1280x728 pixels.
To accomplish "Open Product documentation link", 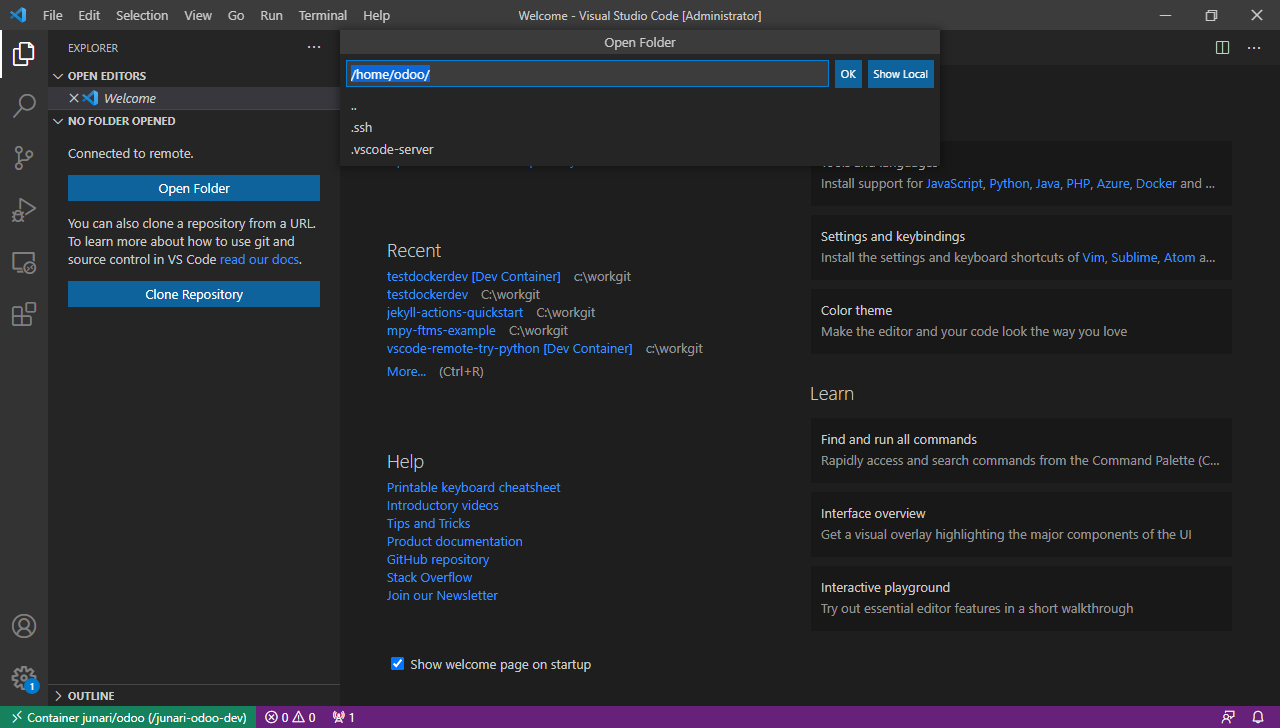I will coord(454,541).
